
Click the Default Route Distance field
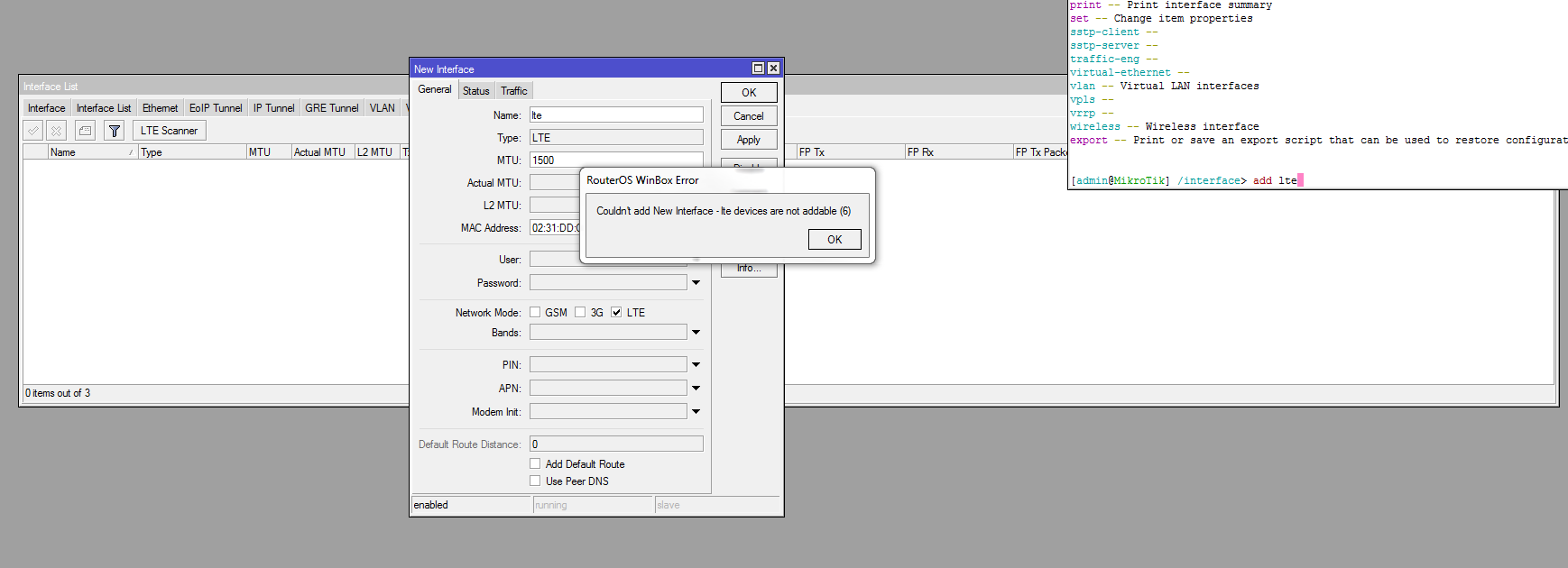pos(616,444)
